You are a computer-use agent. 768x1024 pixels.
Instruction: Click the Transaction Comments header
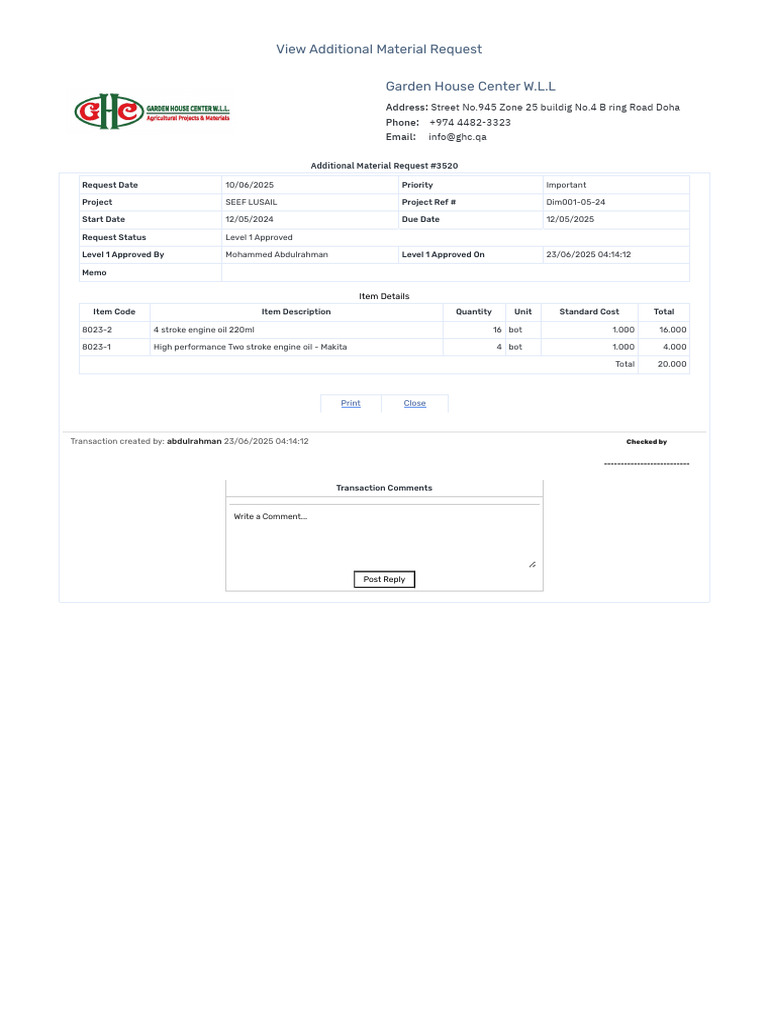pyautogui.click(x=384, y=488)
